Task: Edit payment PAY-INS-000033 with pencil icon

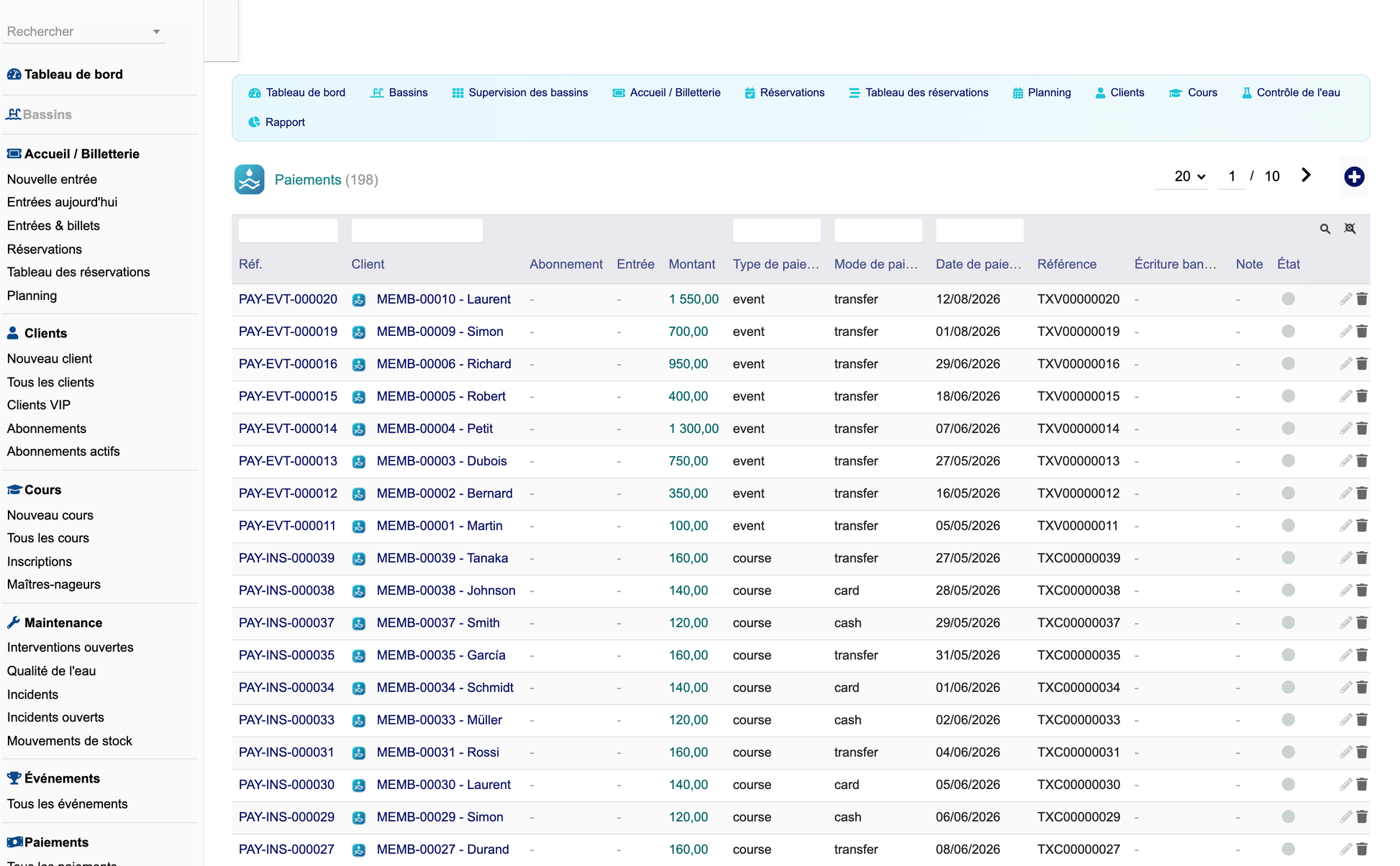Action: coord(1345,720)
